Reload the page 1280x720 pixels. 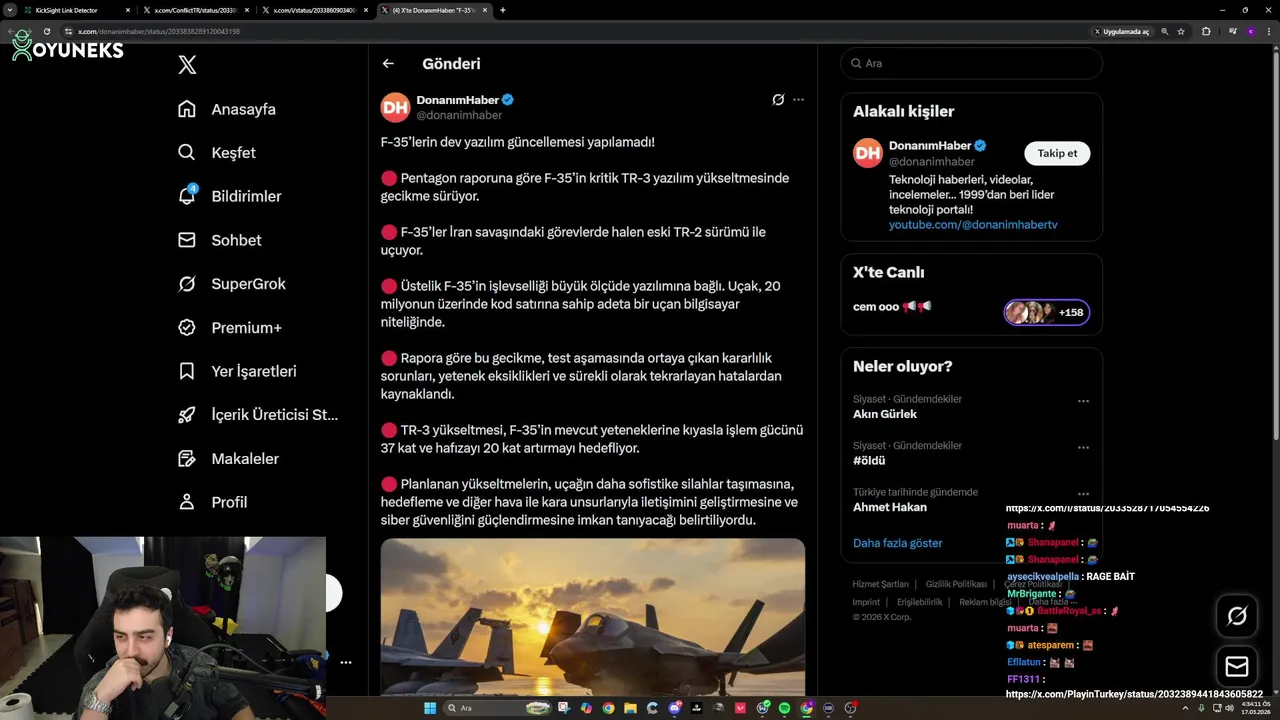point(46,31)
